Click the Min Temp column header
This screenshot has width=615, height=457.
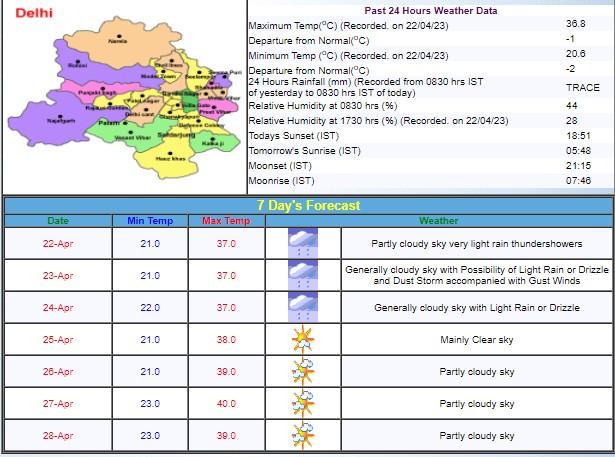coord(149,221)
